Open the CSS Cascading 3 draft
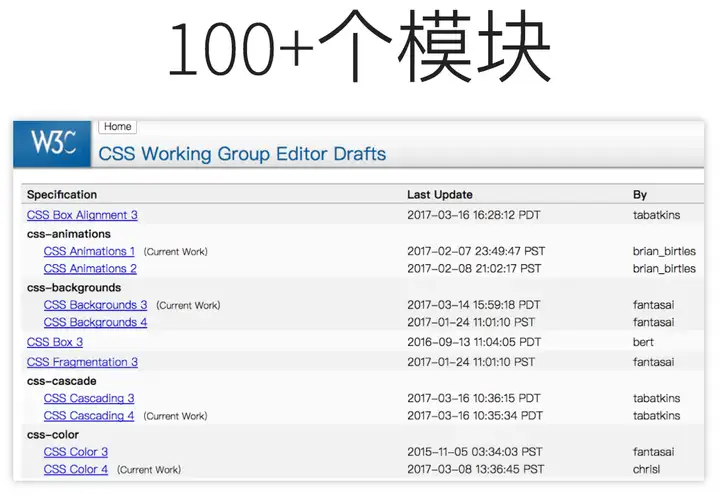720x496 pixels. 89,398
